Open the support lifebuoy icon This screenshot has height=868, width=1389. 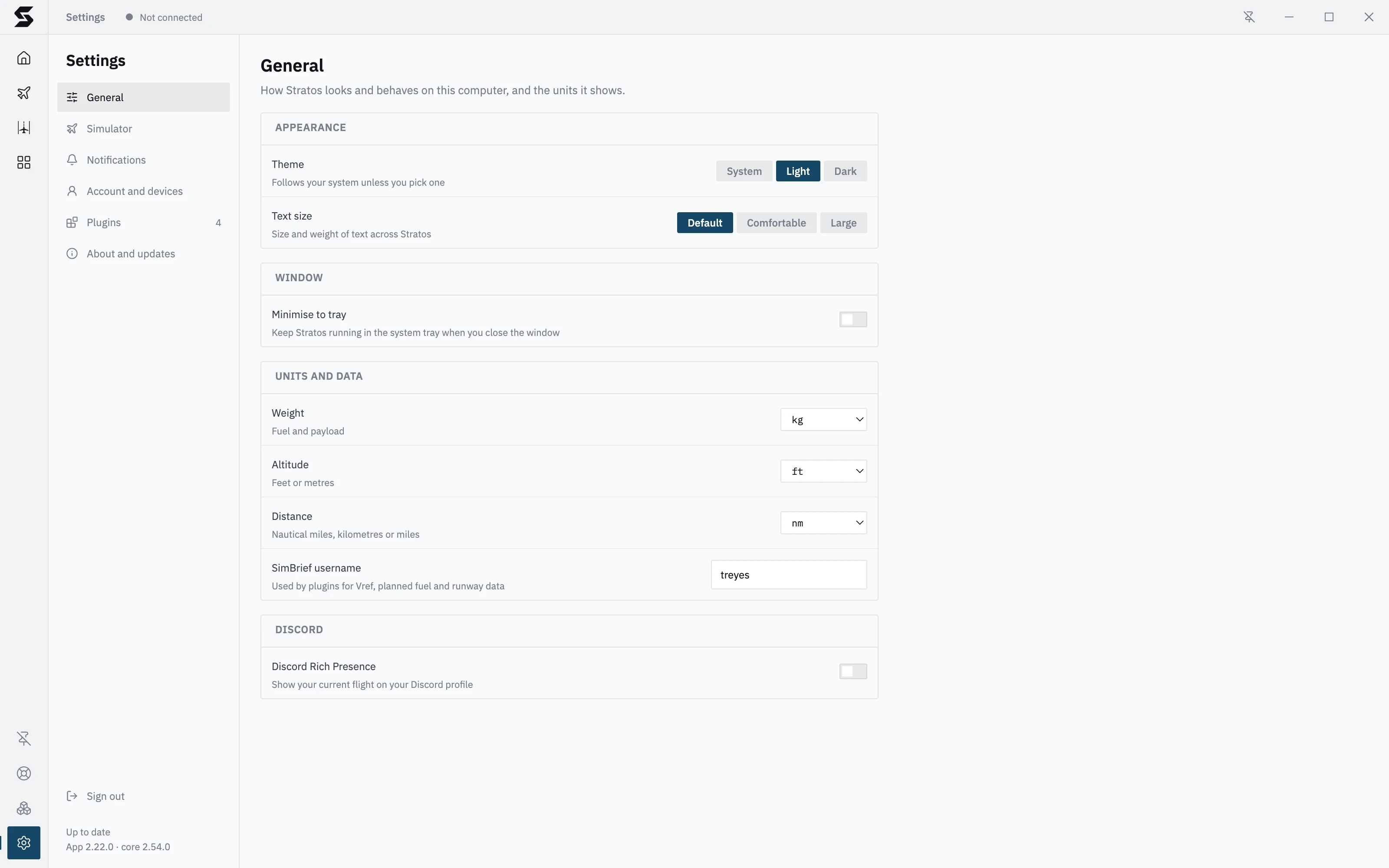pos(23,773)
